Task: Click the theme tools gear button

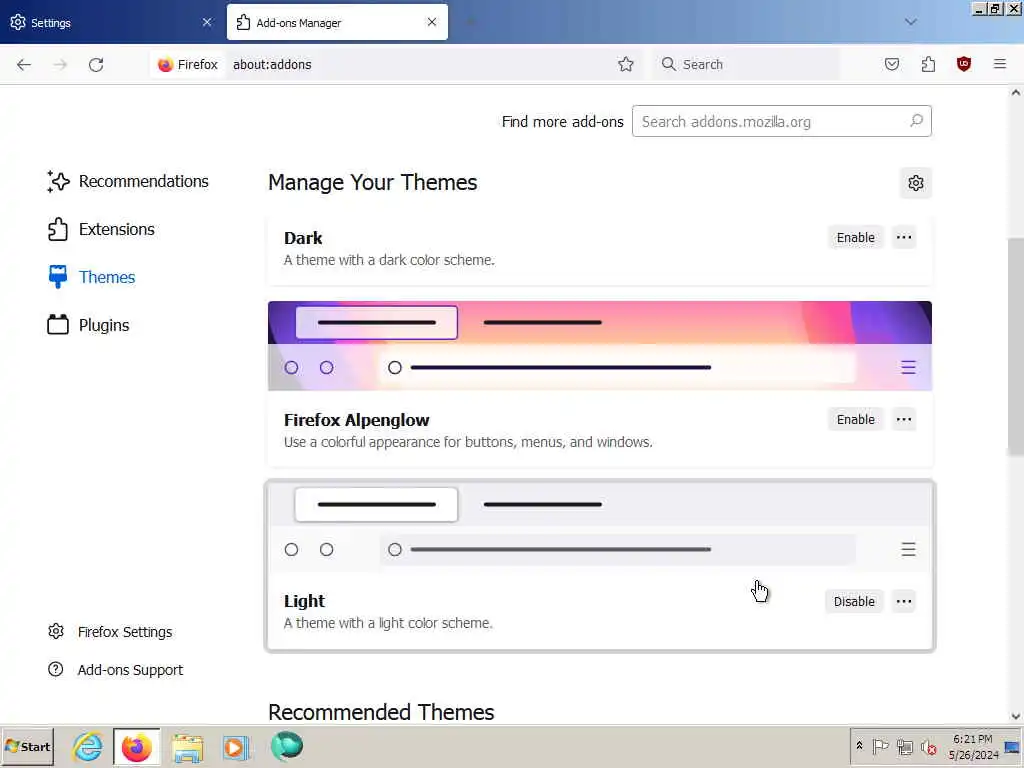Action: tap(916, 183)
